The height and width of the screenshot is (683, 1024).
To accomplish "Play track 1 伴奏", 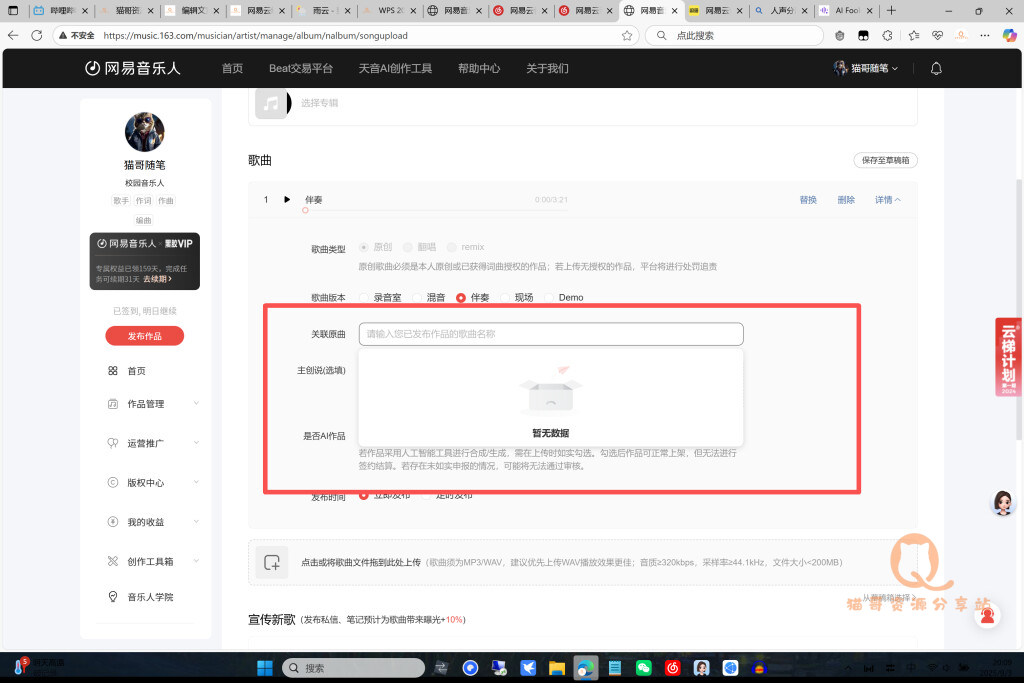I will pos(287,199).
